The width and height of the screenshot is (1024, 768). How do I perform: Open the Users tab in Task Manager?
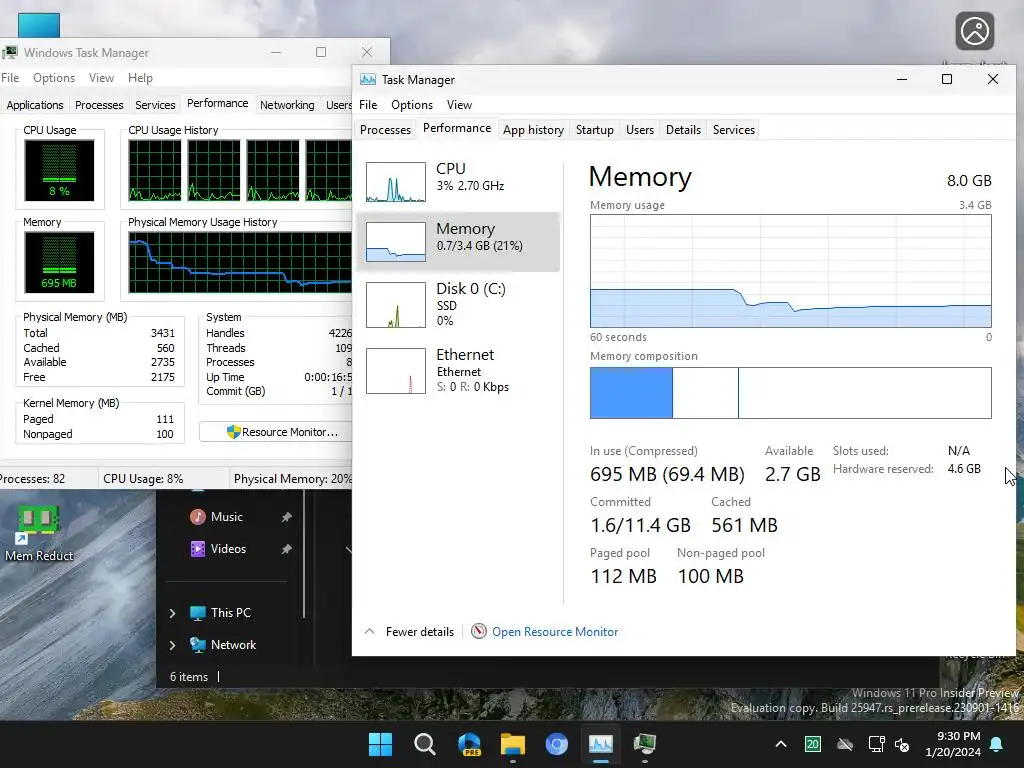click(639, 129)
